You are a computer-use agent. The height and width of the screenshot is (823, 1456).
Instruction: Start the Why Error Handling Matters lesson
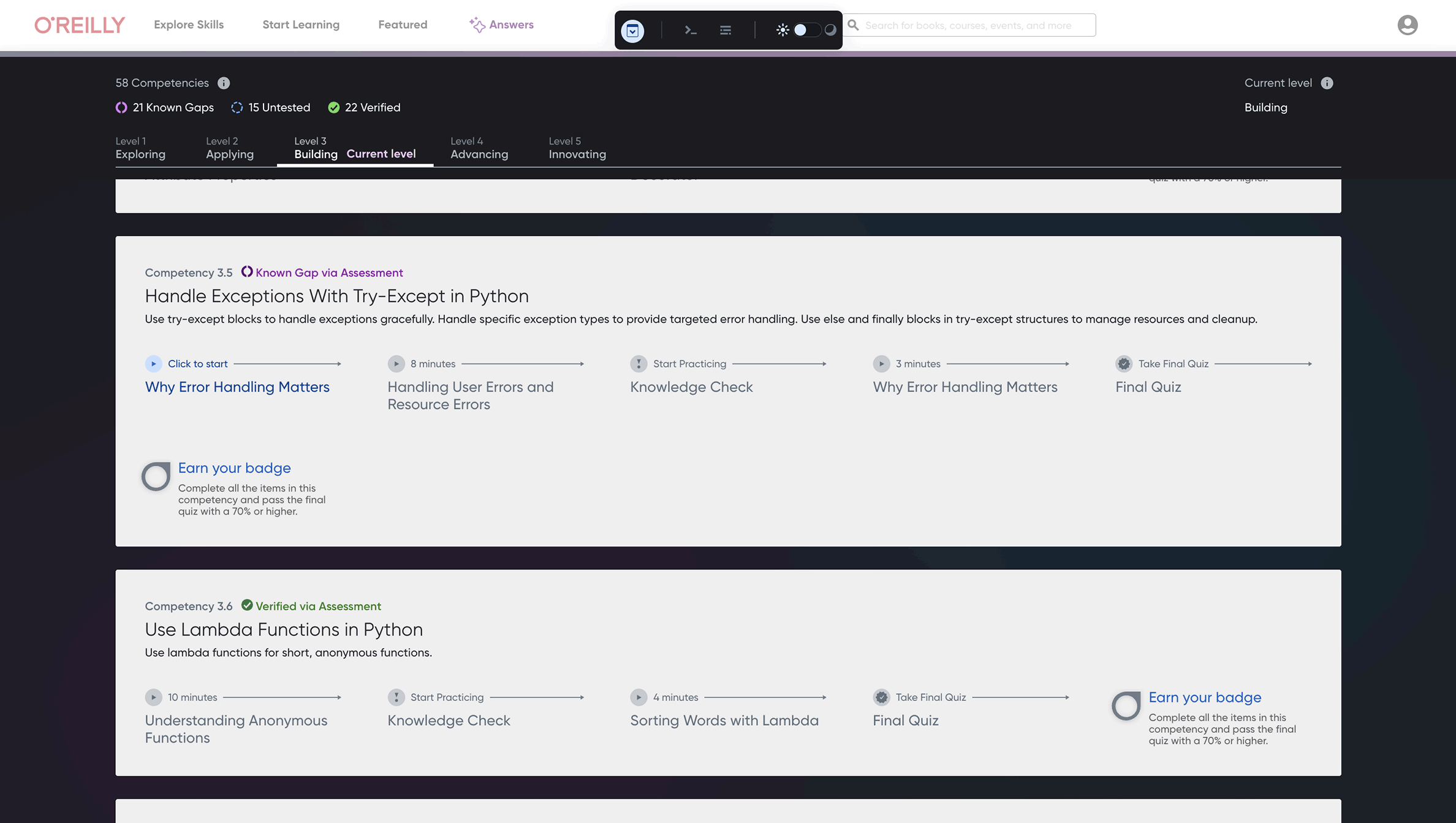(237, 387)
